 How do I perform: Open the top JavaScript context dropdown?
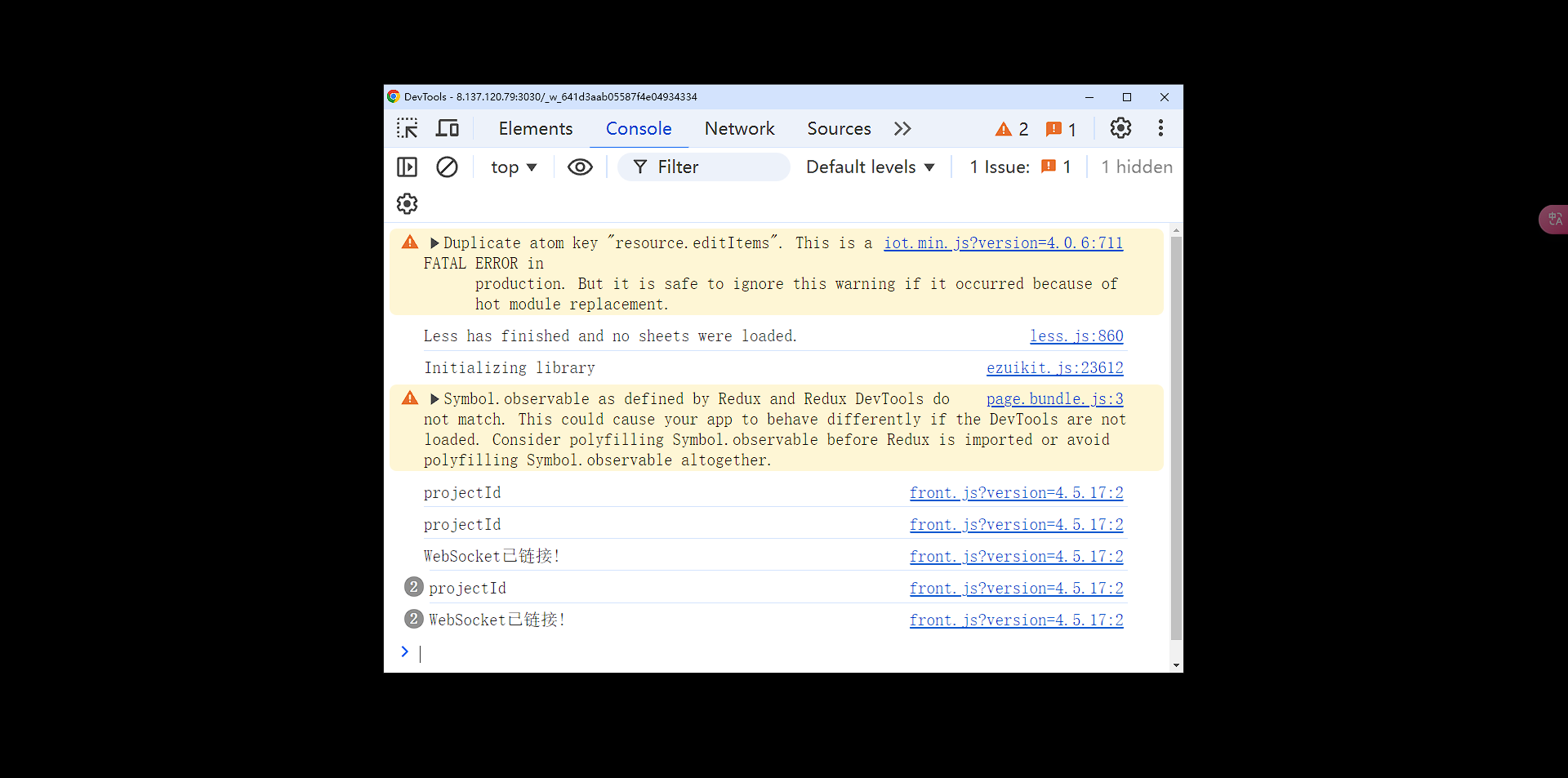pyautogui.click(x=514, y=167)
